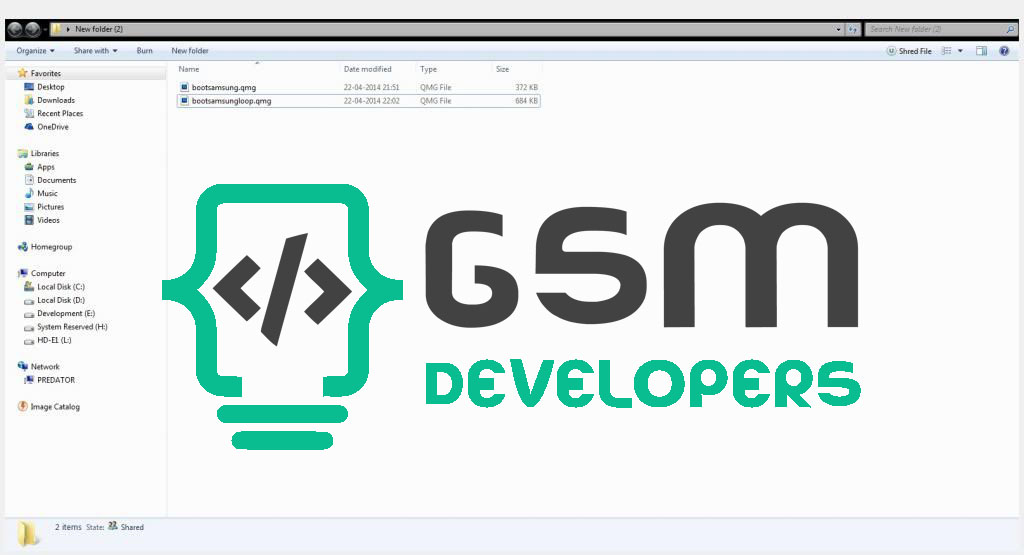Open Local Disk (D:)
Screen dimensions: 1024x555
pos(61,300)
